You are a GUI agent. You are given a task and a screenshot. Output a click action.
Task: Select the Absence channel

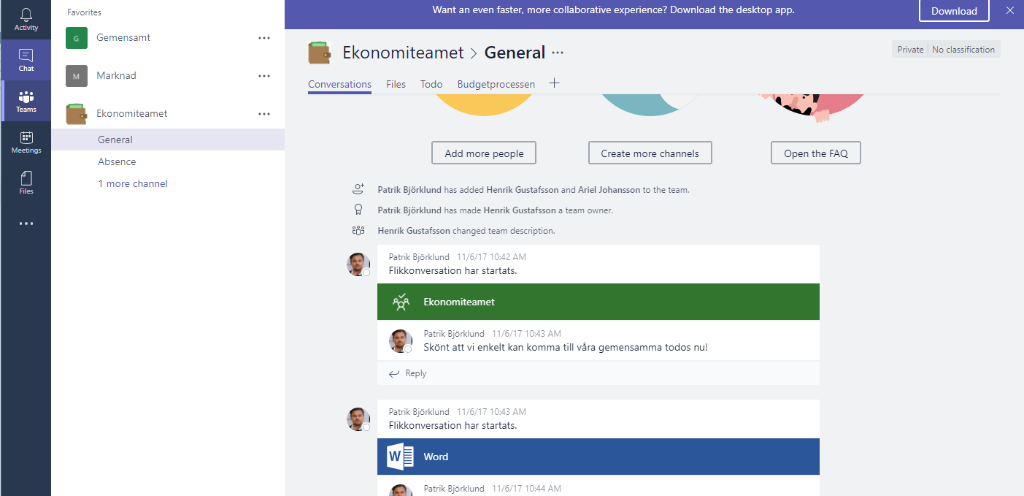click(117, 162)
